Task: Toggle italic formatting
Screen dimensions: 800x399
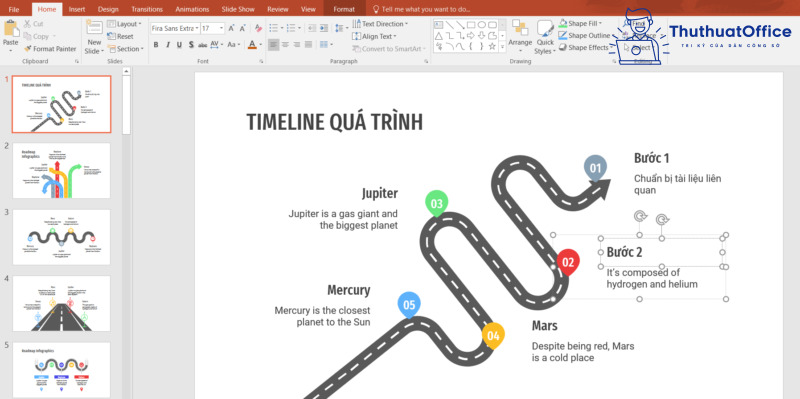Action: pos(168,45)
